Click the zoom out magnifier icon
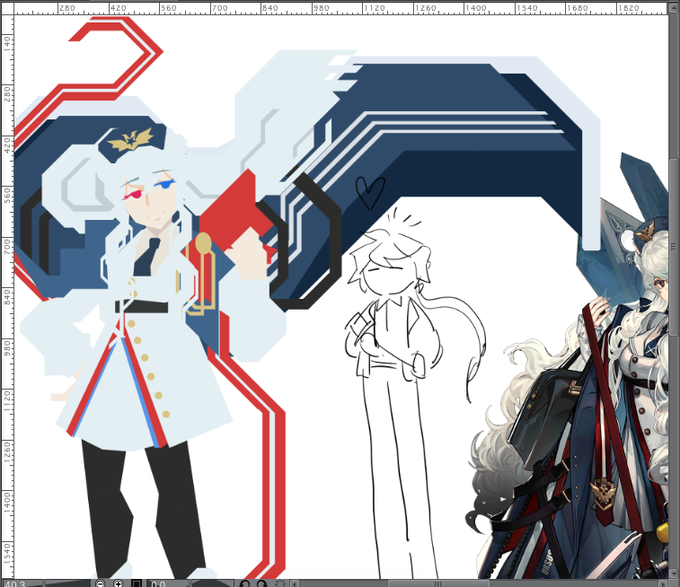The width and height of the screenshot is (680, 587). click(100, 584)
